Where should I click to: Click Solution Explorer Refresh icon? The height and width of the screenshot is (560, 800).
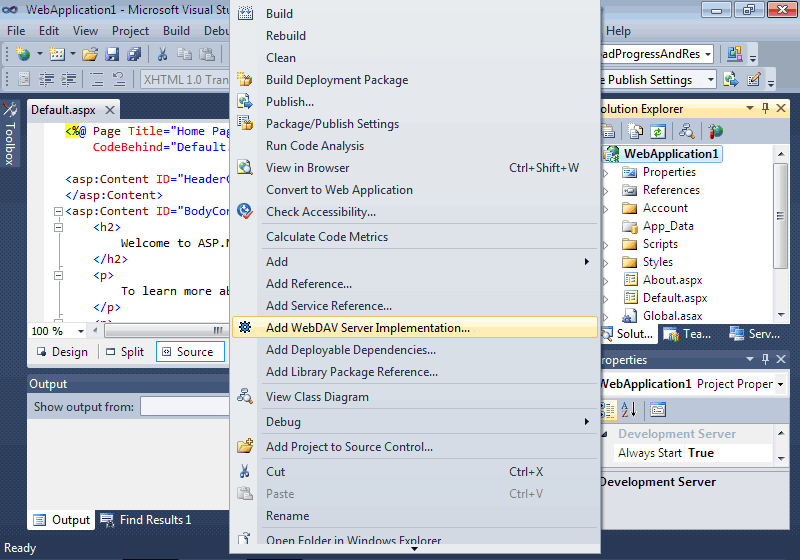pos(658,132)
